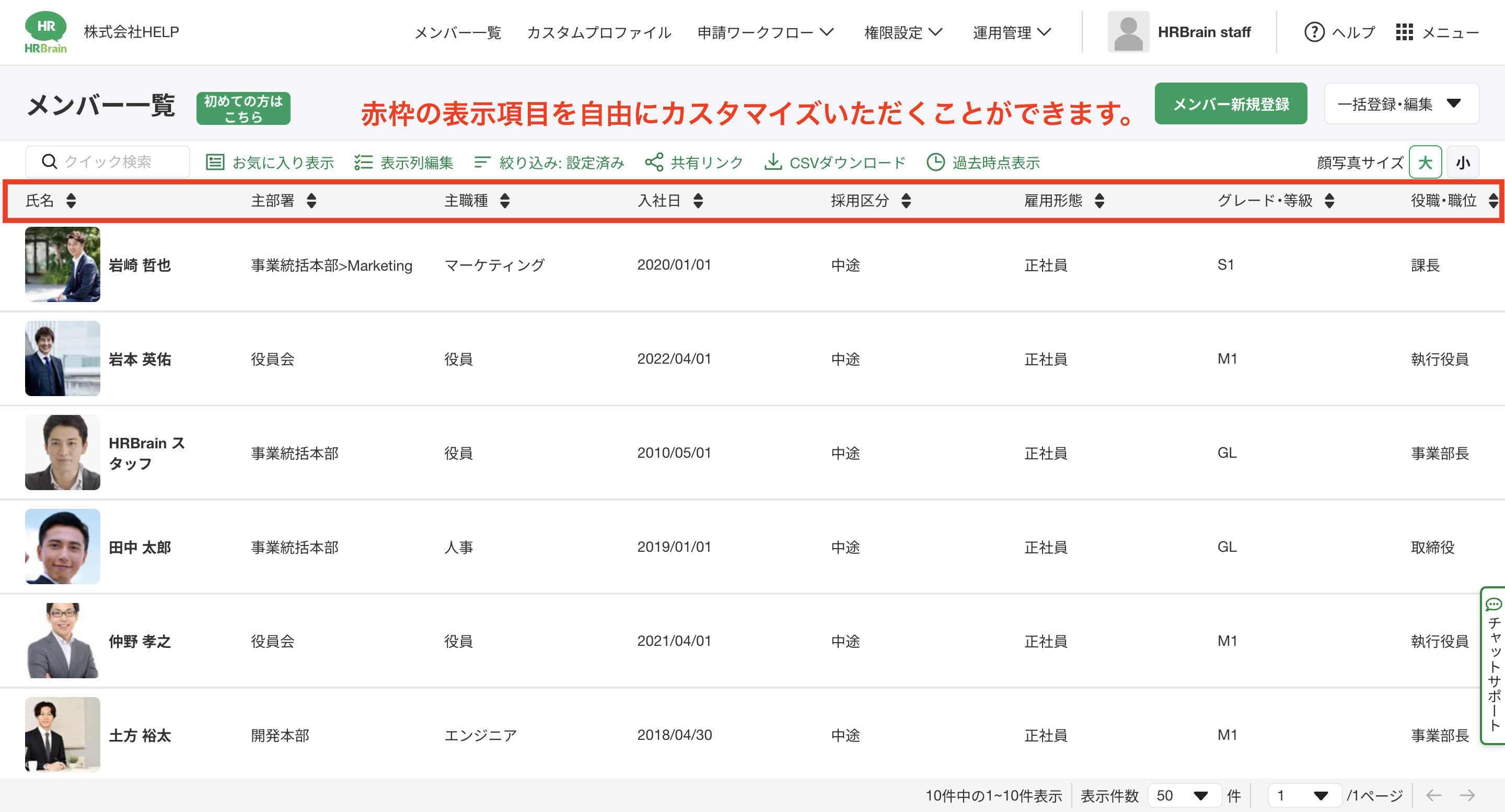This screenshot has width=1505, height=812.
Task: Sort by 氏名 column arrows
Action: [71, 201]
